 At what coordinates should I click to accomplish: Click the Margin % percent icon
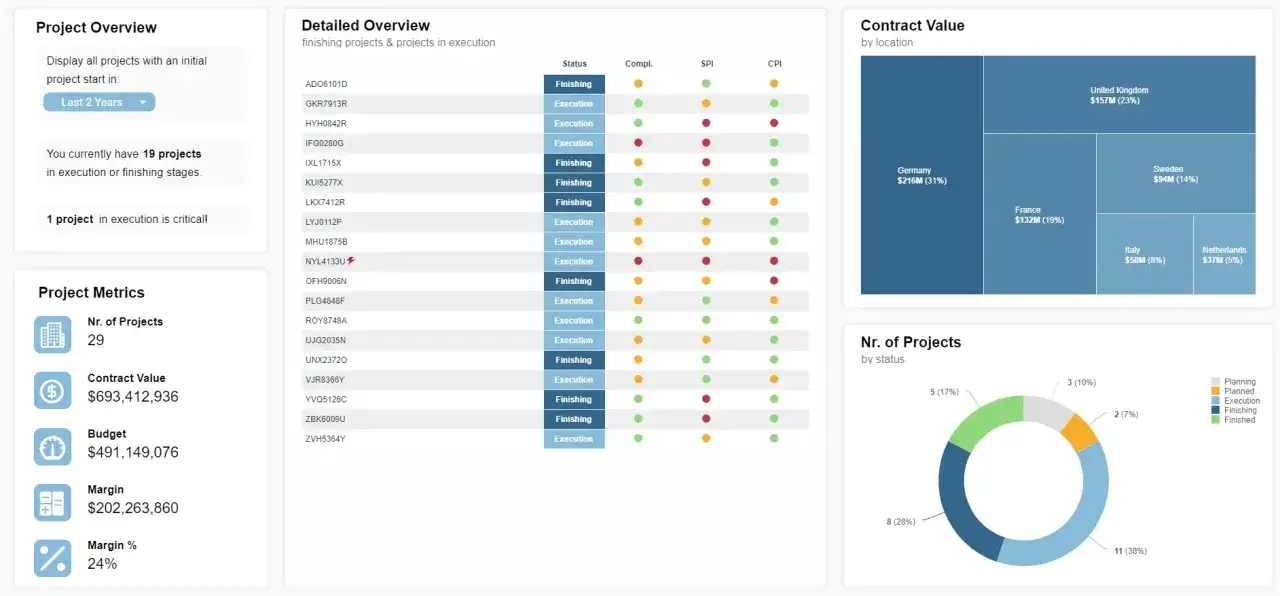(52, 558)
